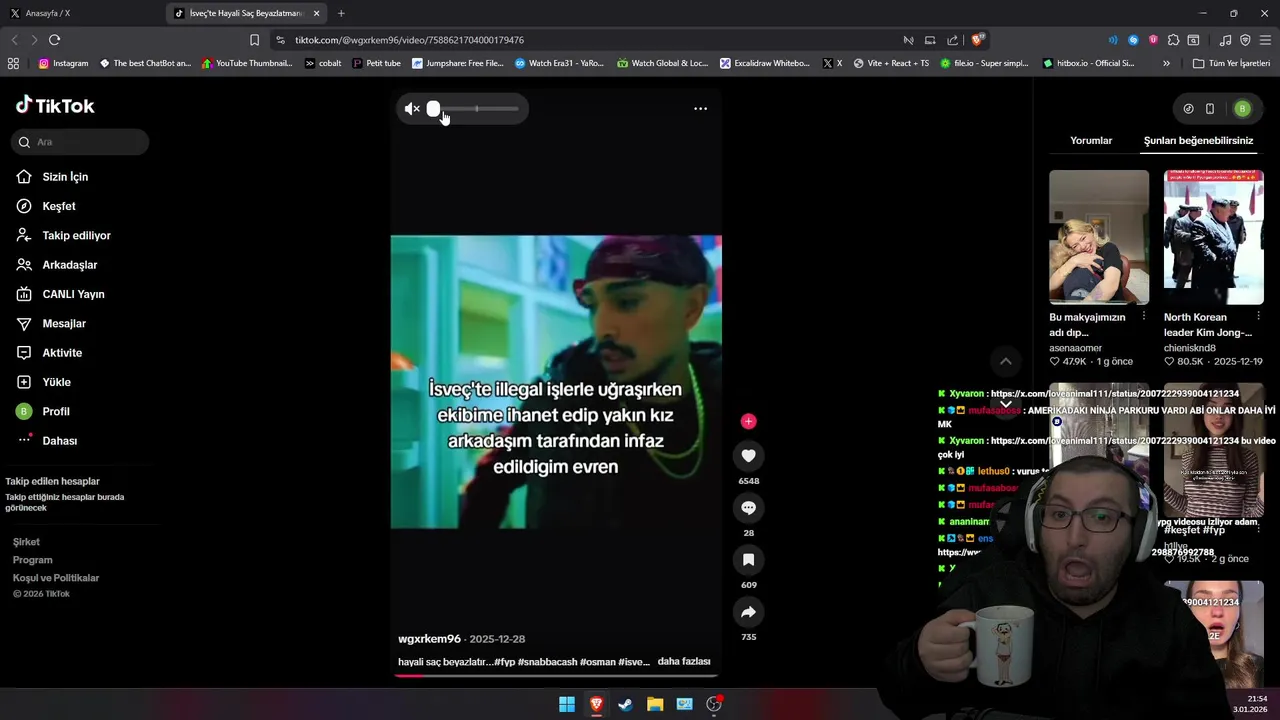Open TikTok coin icon top right

[1188, 109]
